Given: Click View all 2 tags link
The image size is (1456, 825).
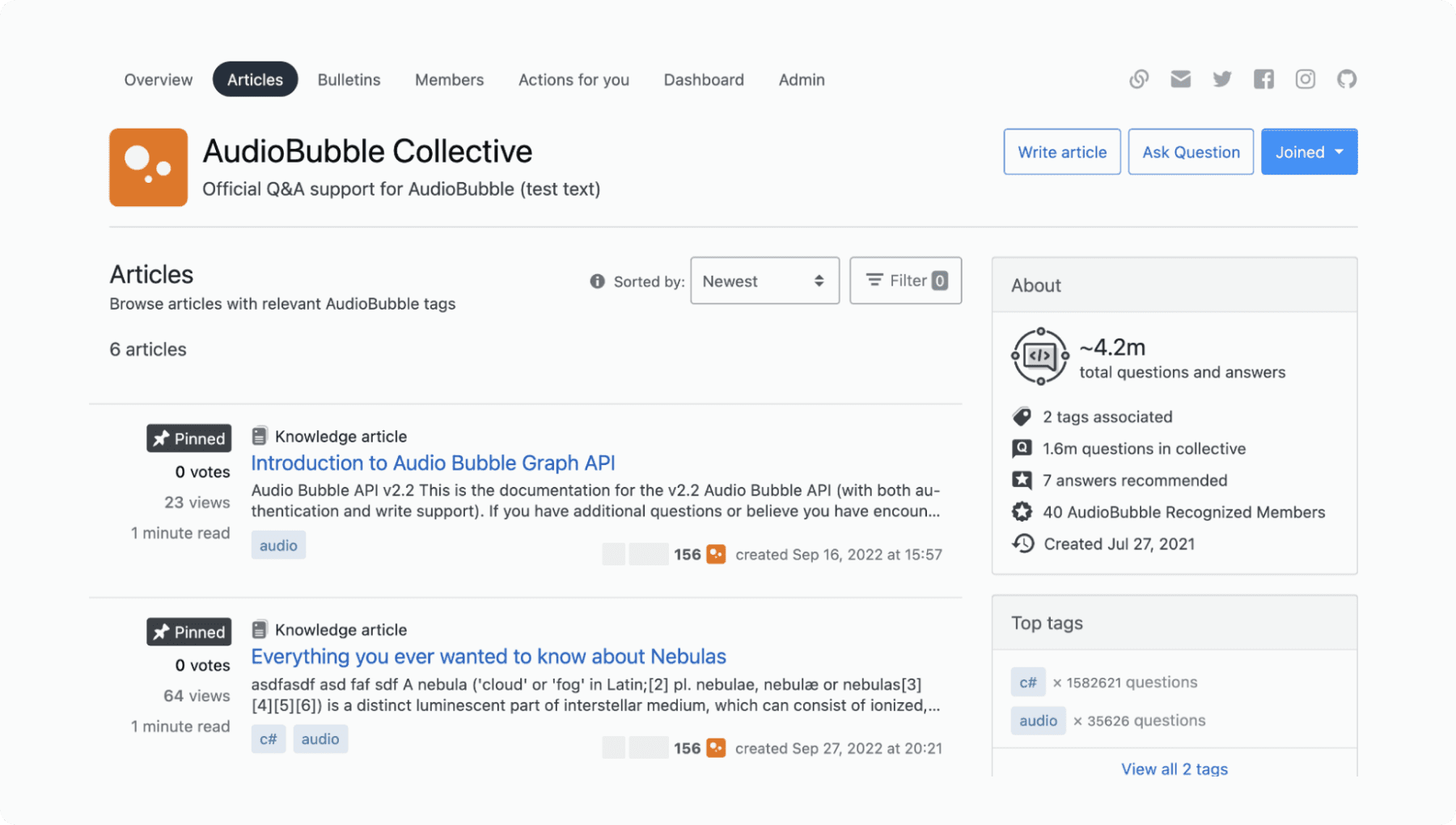Looking at the screenshot, I should (x=1175, y=768).
